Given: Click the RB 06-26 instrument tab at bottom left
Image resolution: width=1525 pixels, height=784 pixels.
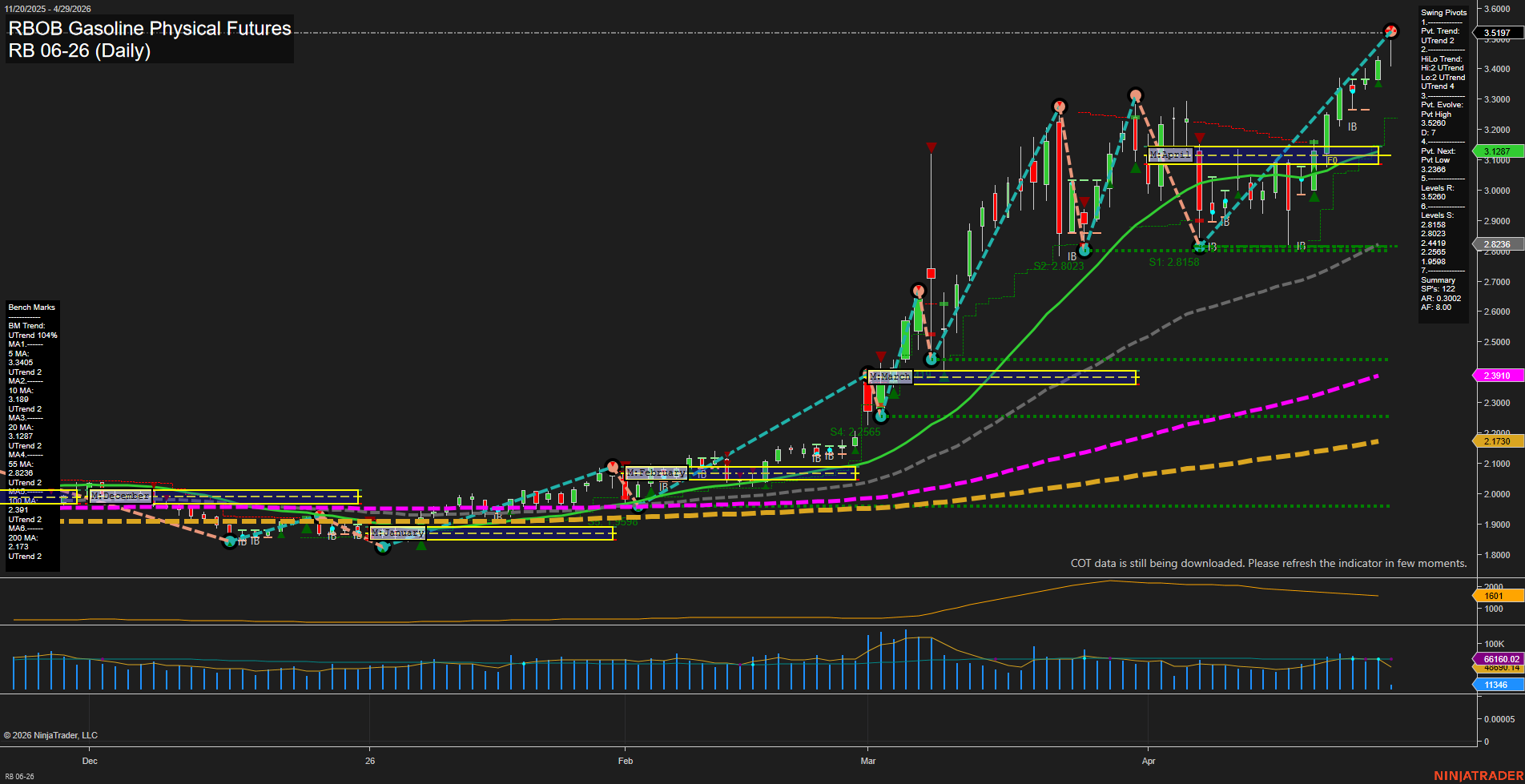Looking at the screenshot, I should click(x=19, y=776).
